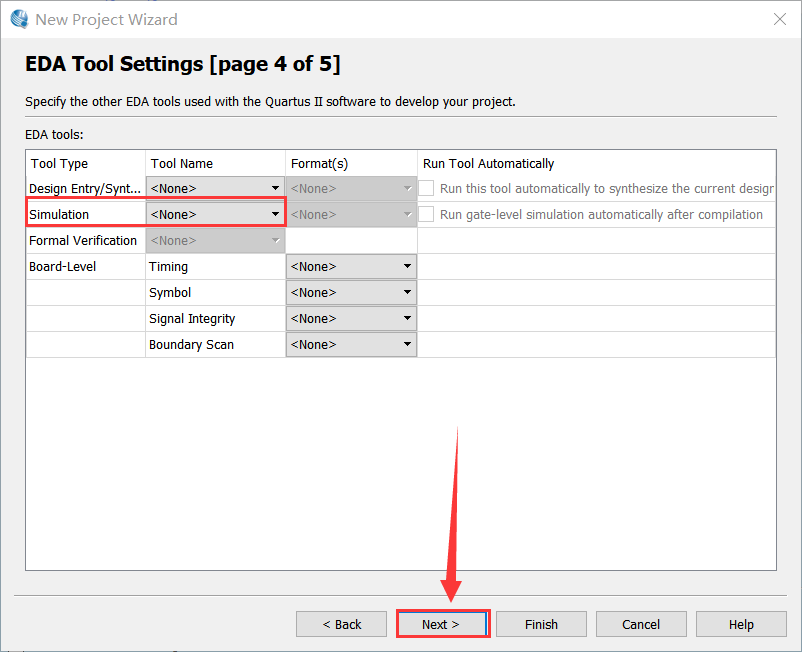Select the Board-Level tool type cell
802x652 pixels.
click(86, 266)
